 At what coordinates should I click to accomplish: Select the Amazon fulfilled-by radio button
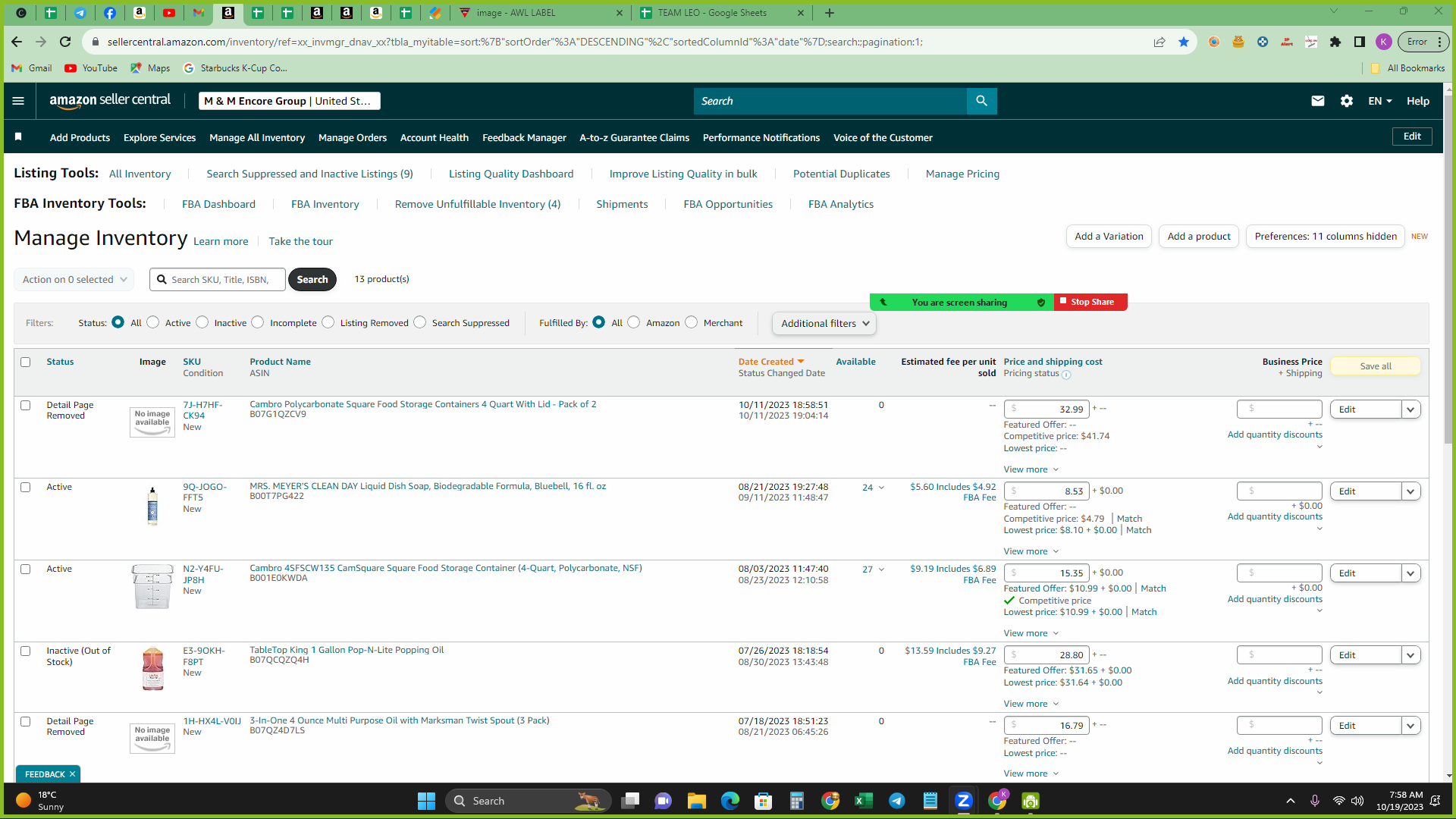pos(634,322)
